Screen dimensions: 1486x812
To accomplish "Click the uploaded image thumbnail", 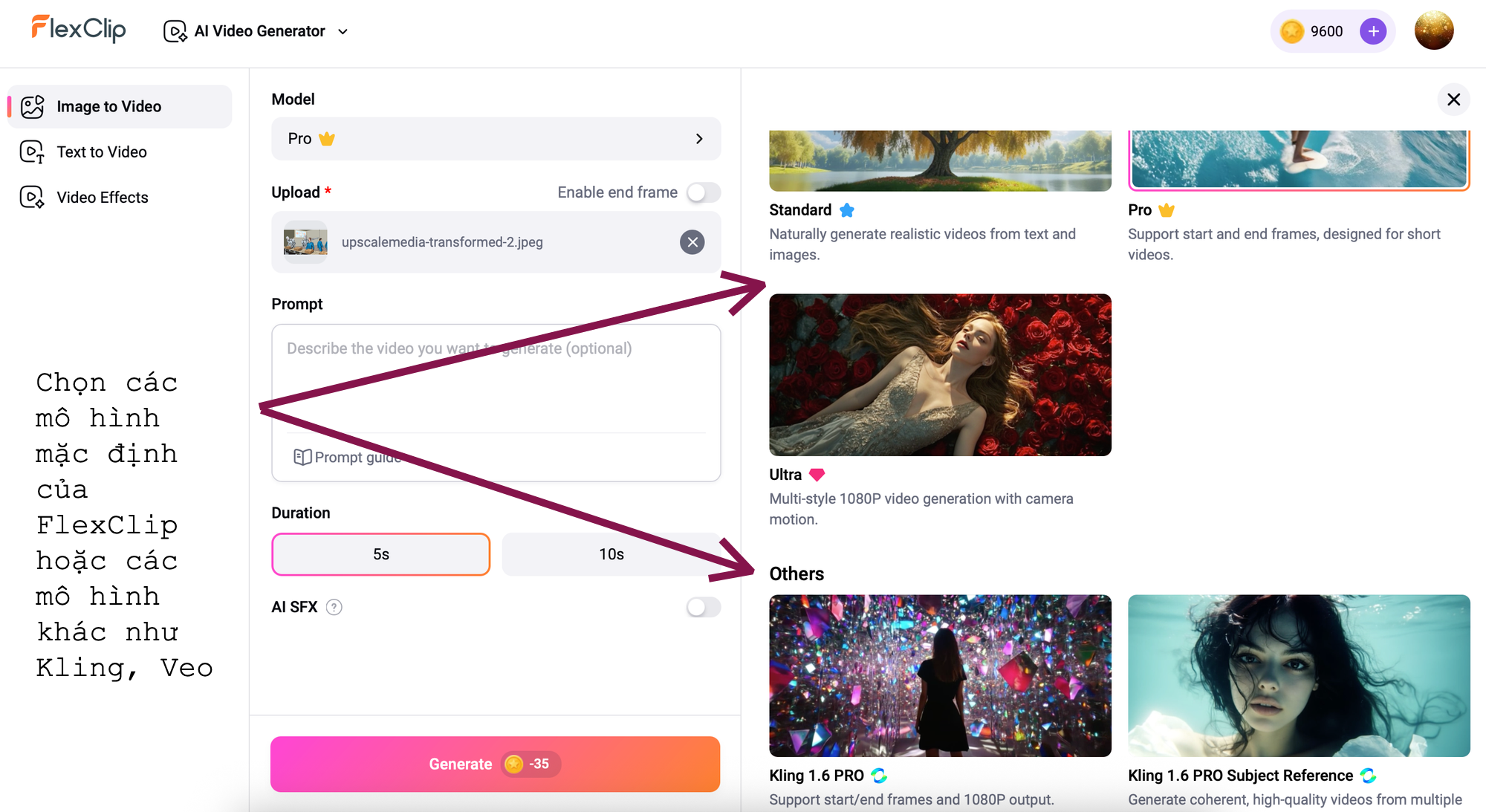I will point(305,241).
